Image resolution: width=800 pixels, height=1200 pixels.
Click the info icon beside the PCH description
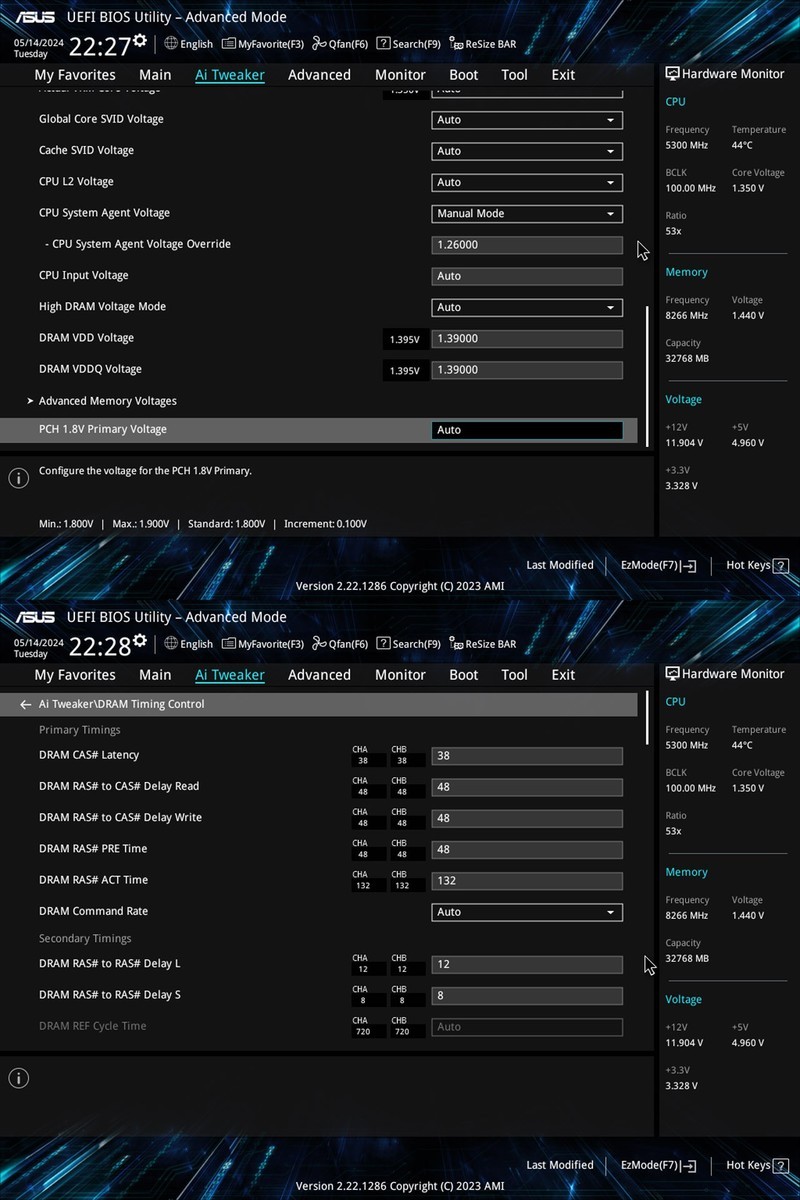click(x=18, y=477)
